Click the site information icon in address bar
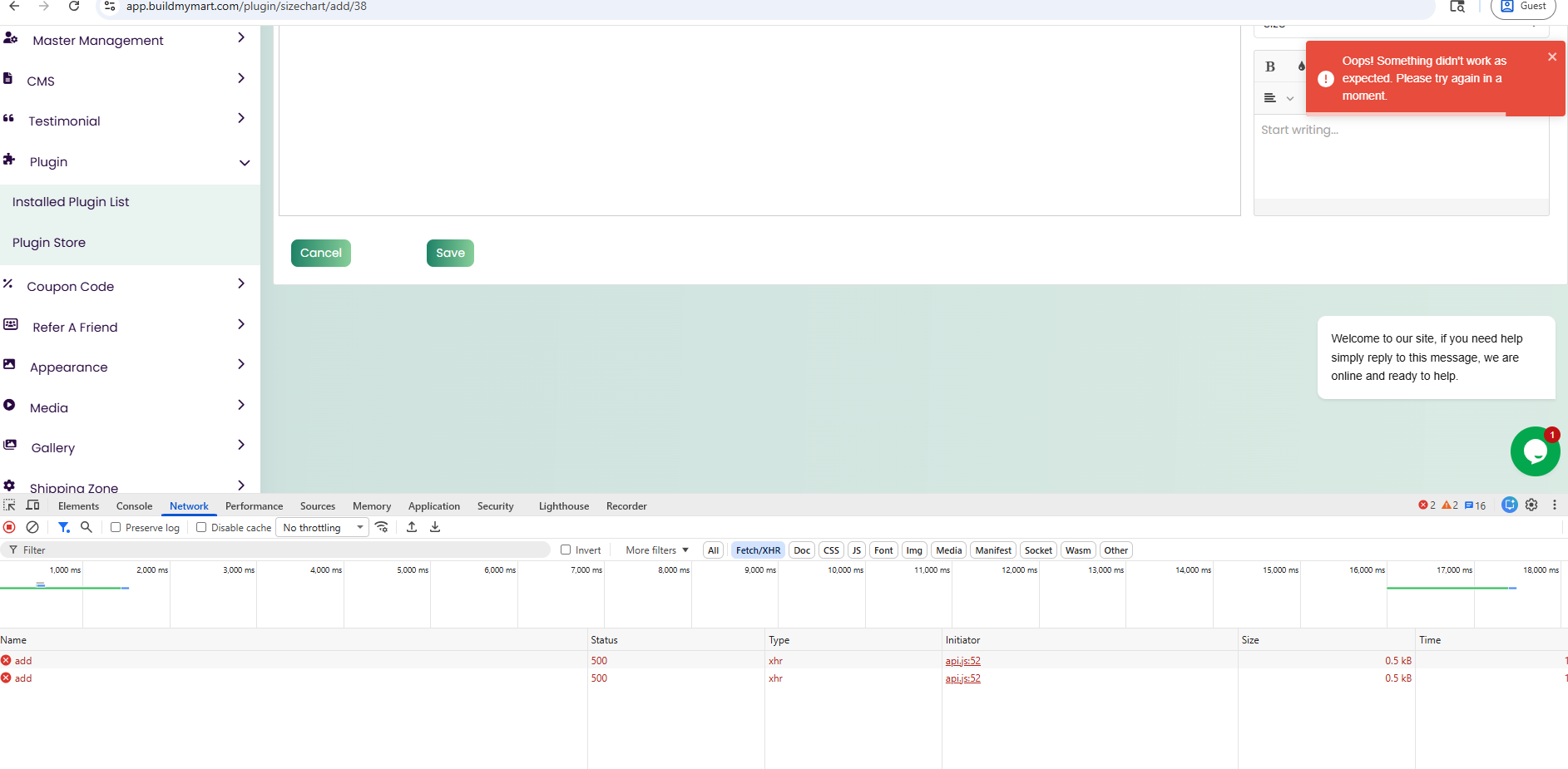Screen dimensions: 1568x769 110,6
